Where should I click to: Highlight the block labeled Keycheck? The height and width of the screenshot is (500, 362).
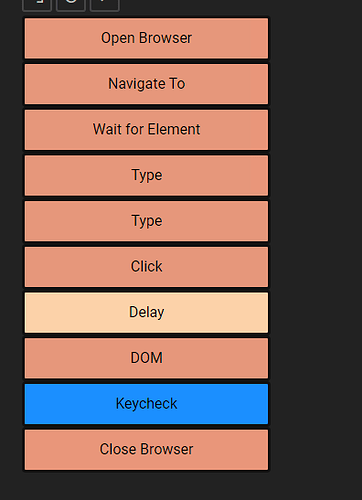[x=146, y=404]
